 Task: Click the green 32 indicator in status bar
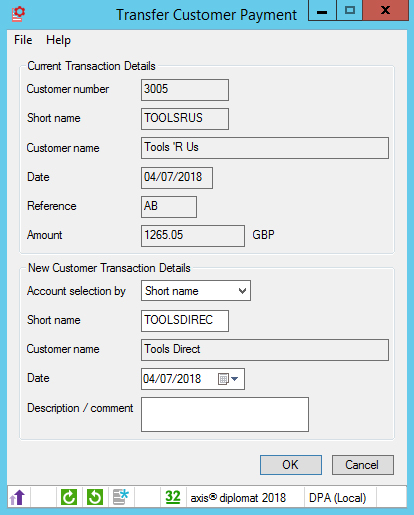[173, 497]
